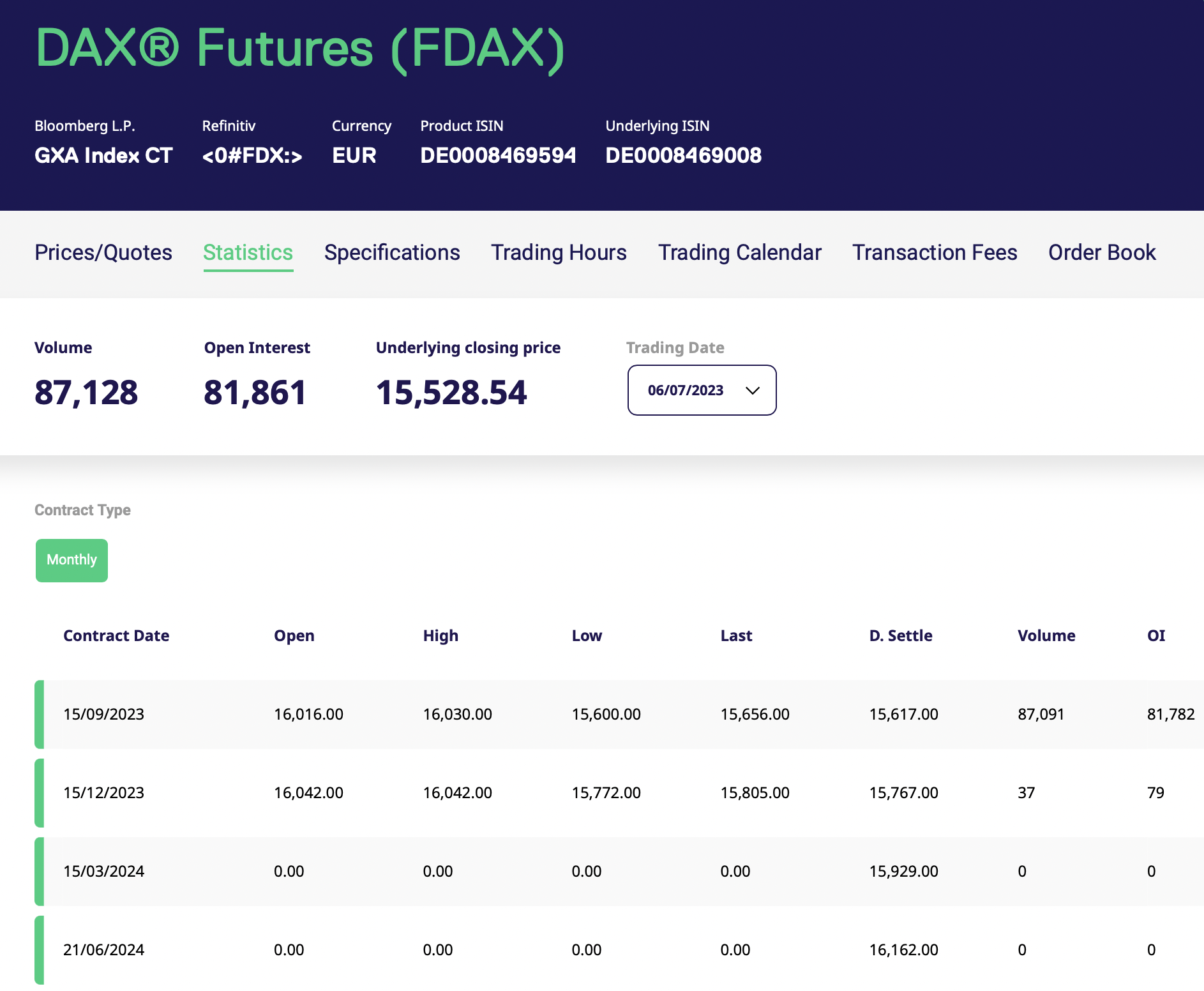Open the Trading Date dropdown

(x=701, y=390)
